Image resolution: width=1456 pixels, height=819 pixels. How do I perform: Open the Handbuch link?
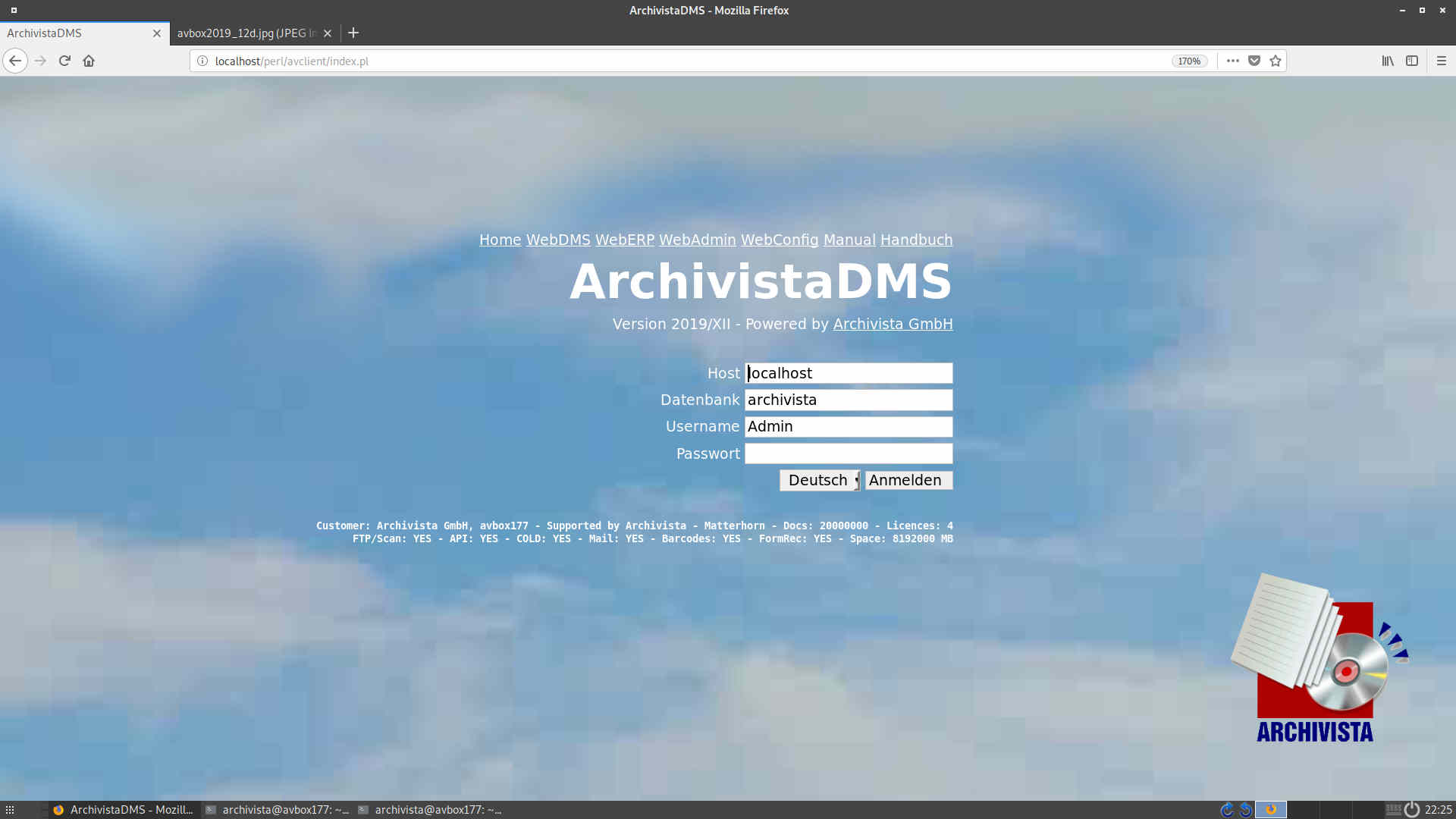[916, 240]
